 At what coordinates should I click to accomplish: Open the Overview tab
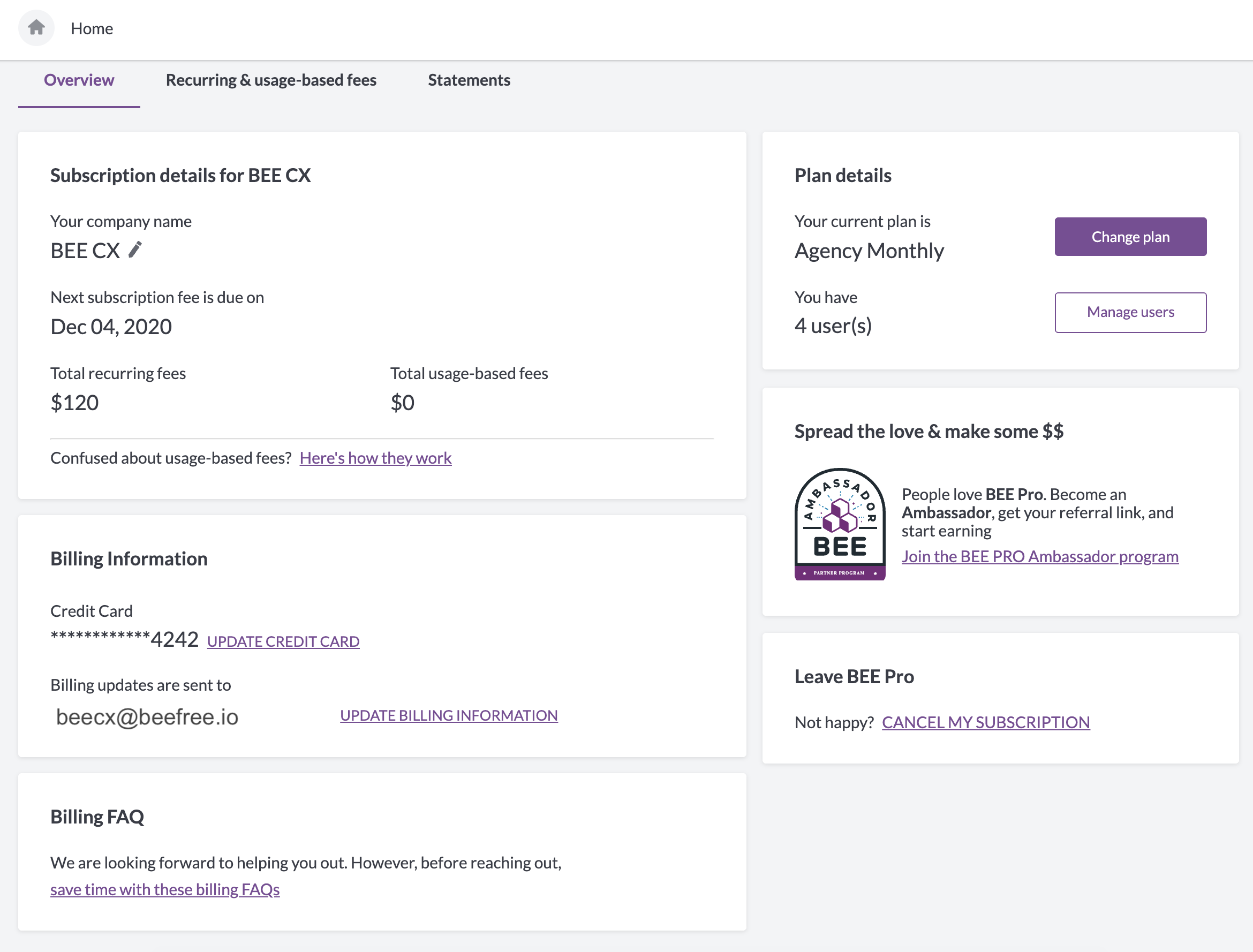click(x=79, y=80)
